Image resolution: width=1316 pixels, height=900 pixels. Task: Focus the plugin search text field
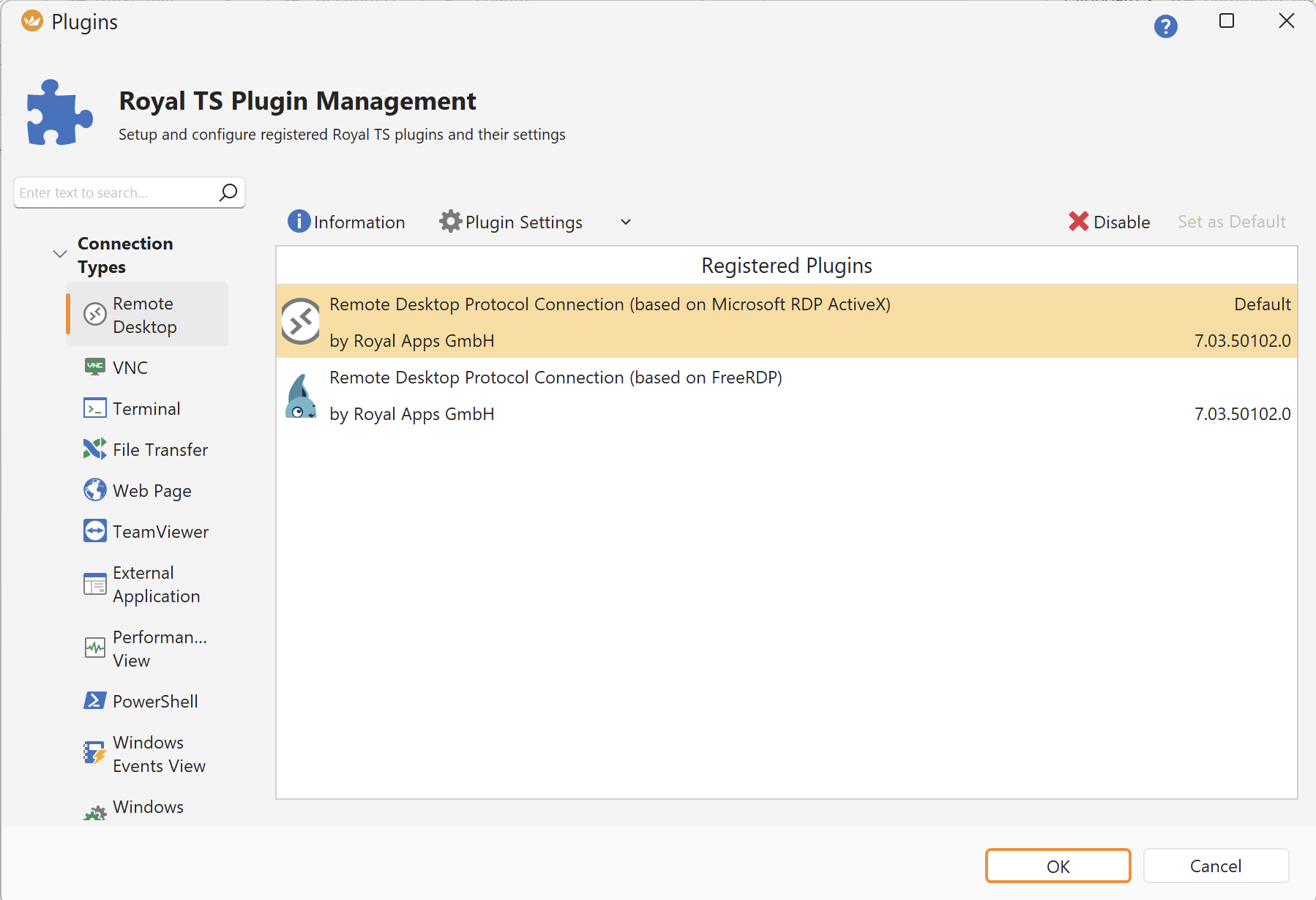[x=116, y=192]
